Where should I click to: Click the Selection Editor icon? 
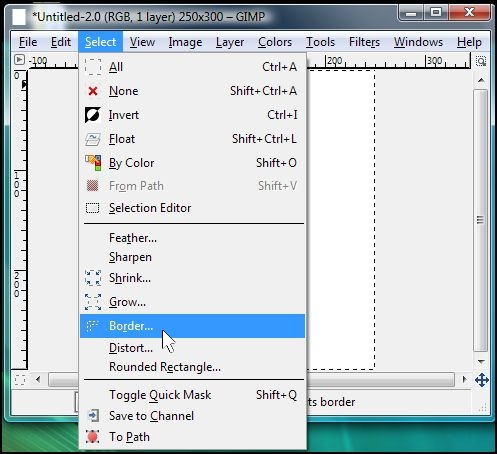pos(93,208)
